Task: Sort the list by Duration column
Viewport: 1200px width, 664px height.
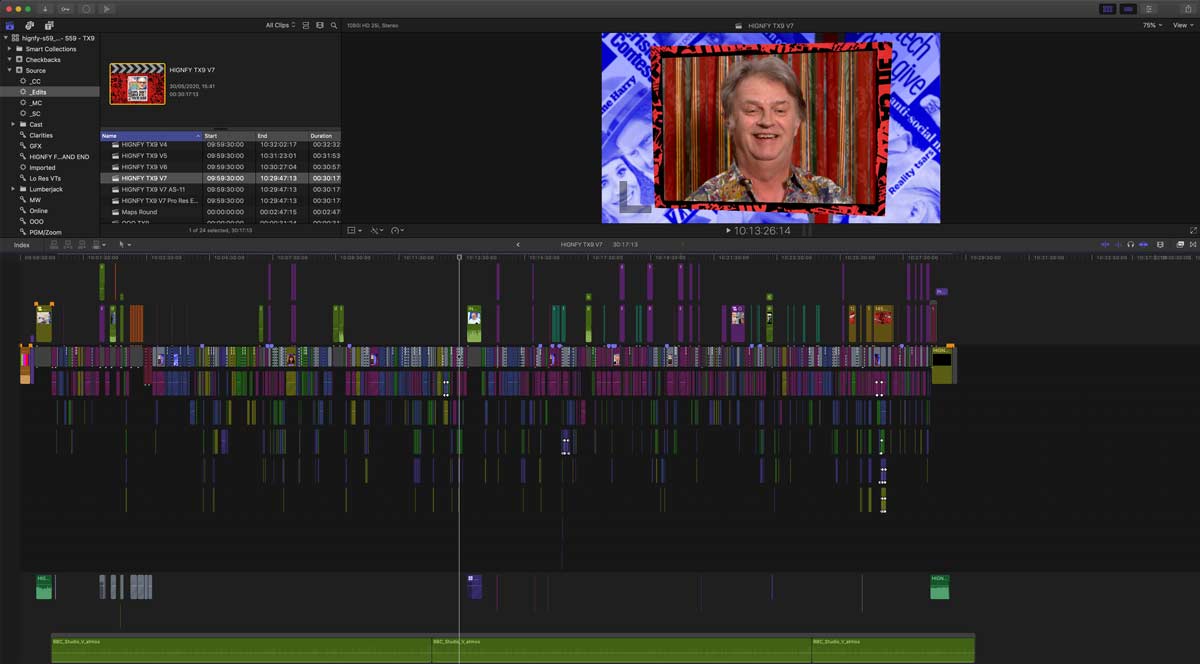Action: pyautogui.click(x=324, y=135)
